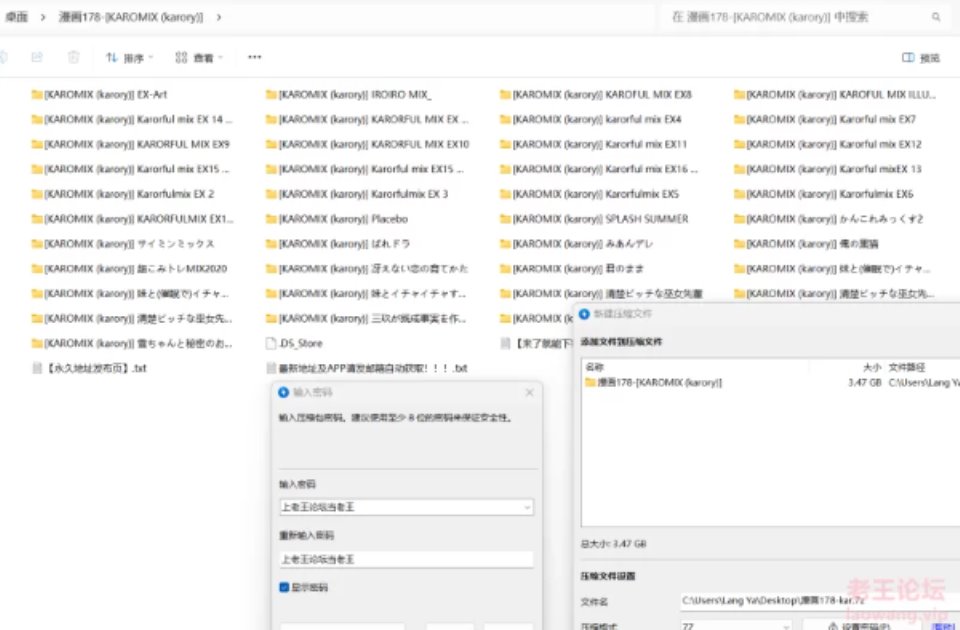The height and width of the screenshot is (630, 960).
Task: Select the 三玖が既成事実を作.. folder
Action: pyautogui.click(x=366, y=318)
